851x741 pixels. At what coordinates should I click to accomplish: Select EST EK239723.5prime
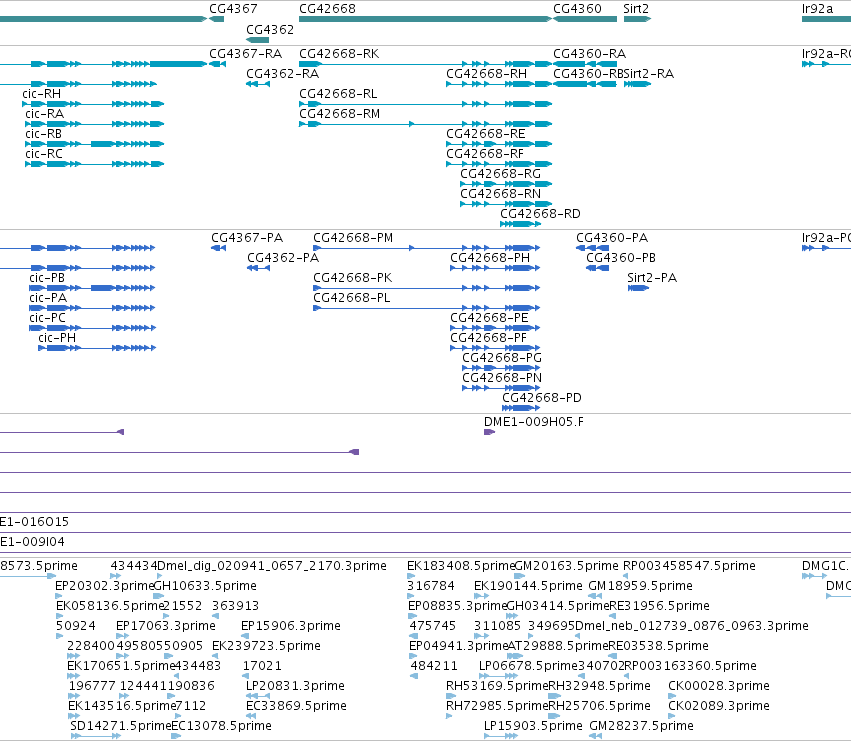pos(266,647)
